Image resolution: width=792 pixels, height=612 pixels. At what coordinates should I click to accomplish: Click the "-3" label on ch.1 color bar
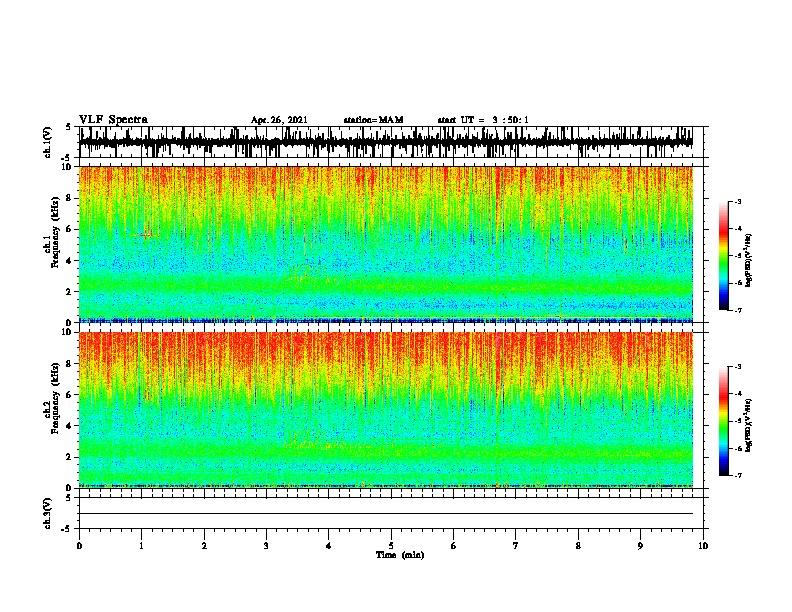[738, 202]
